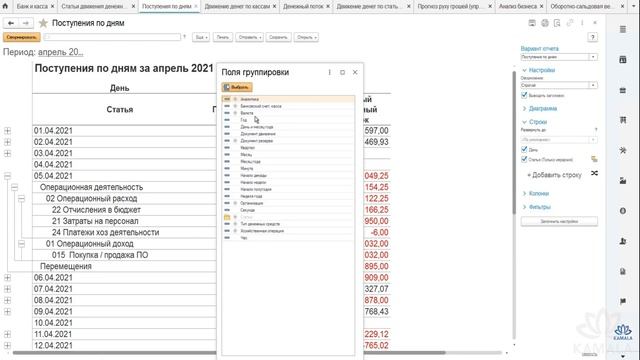Click the search input field in toolbar
The width and height of the screenshot is (640, 360).
tap(112, 37)
